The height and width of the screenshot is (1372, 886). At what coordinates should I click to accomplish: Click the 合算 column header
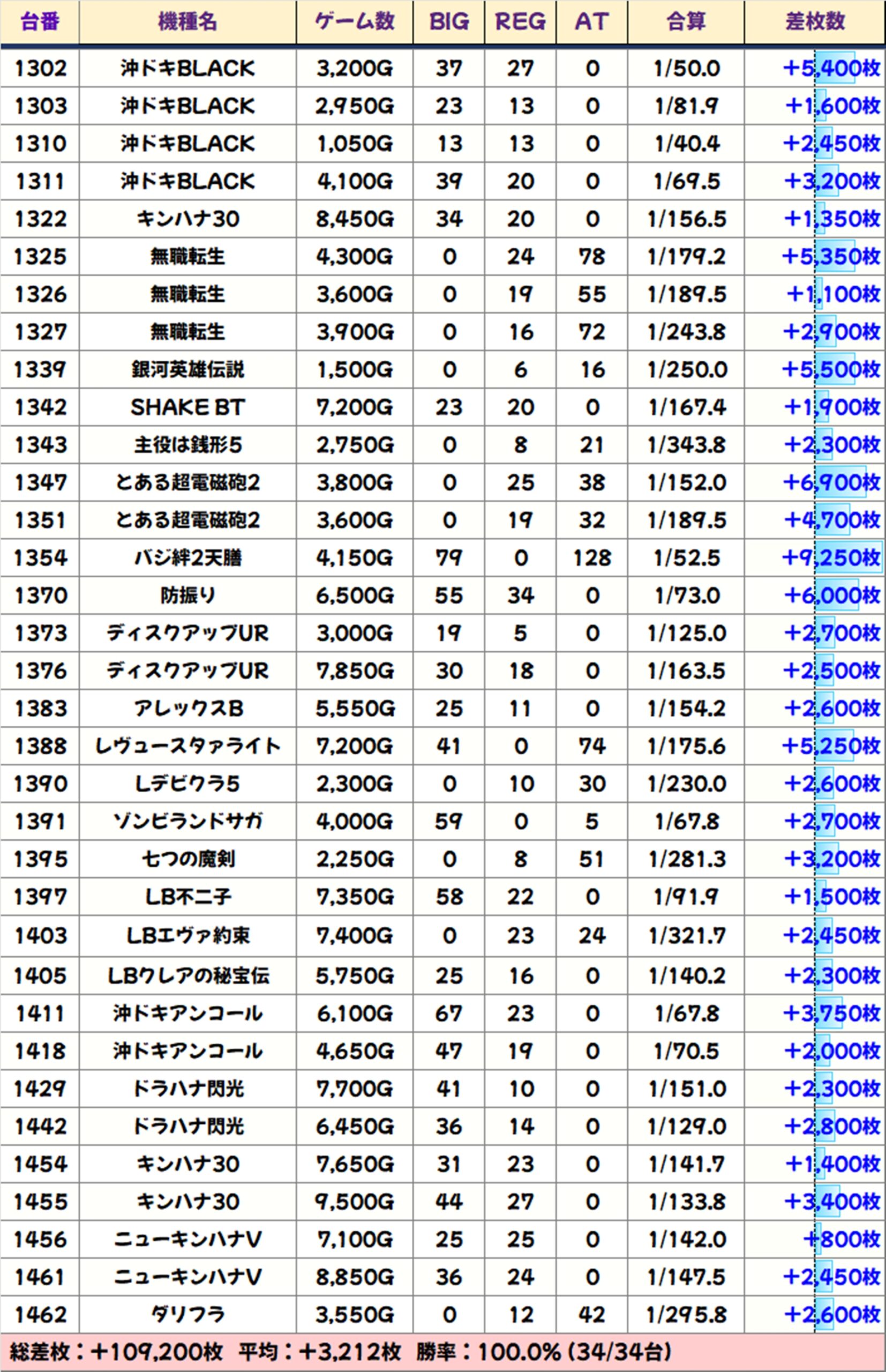click(686, 22)
